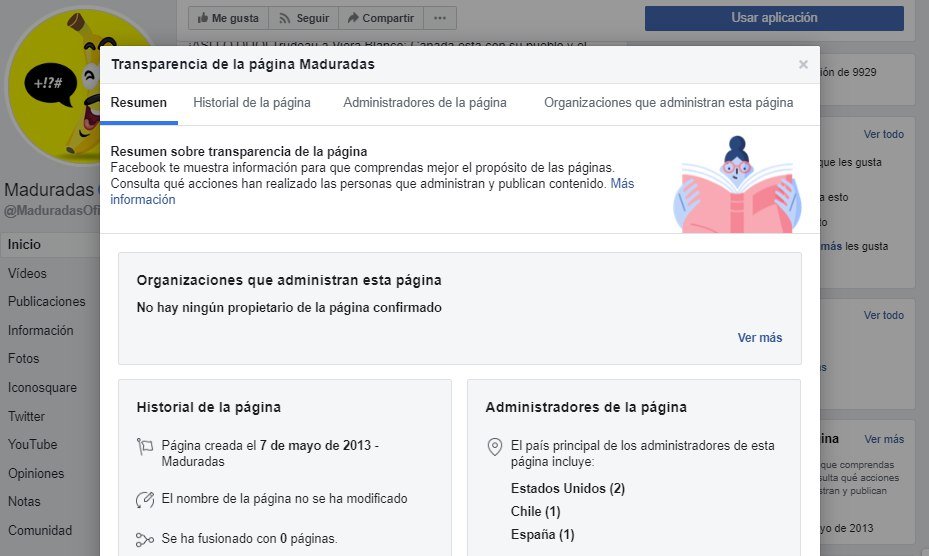
Task: Click the RSS icon on Seguir
Action: click(285, 18)
